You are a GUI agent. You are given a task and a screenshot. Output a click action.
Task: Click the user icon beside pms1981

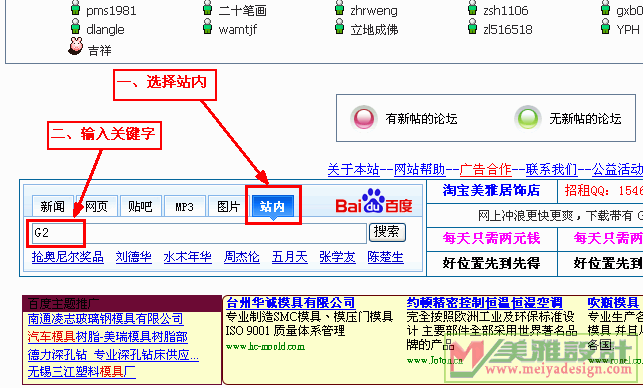(x=75, y=8)
